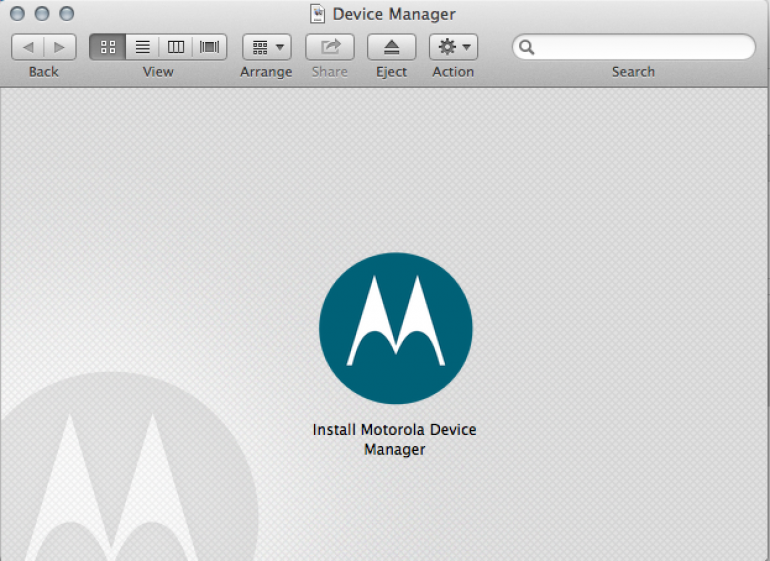The height and width of the screenshot is (561, 770).
Task: Select the Install Motorola Device Manager label
Action: coord(394,440)
